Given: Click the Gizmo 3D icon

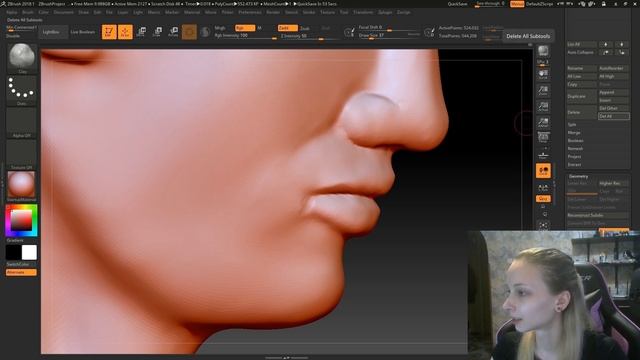Looking at the screenshot, I should [189, 32].
